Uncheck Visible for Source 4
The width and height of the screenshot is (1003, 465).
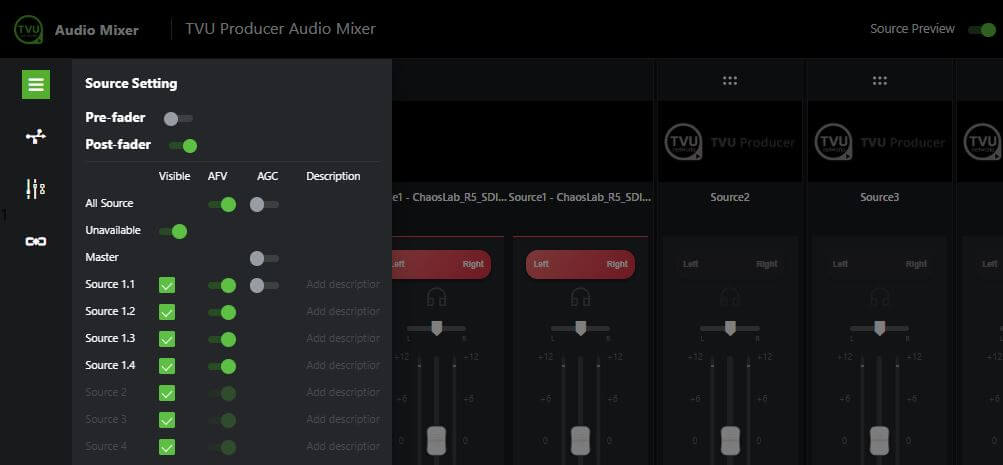[x=167, y=446]
